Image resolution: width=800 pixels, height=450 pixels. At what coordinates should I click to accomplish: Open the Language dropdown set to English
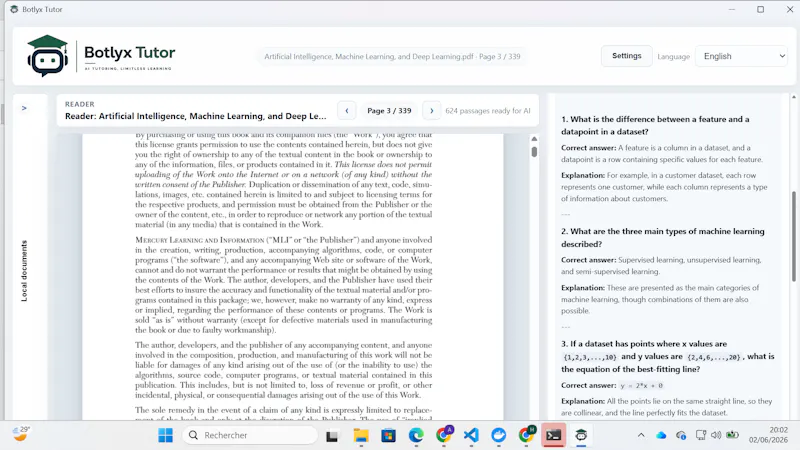(743, 56)
